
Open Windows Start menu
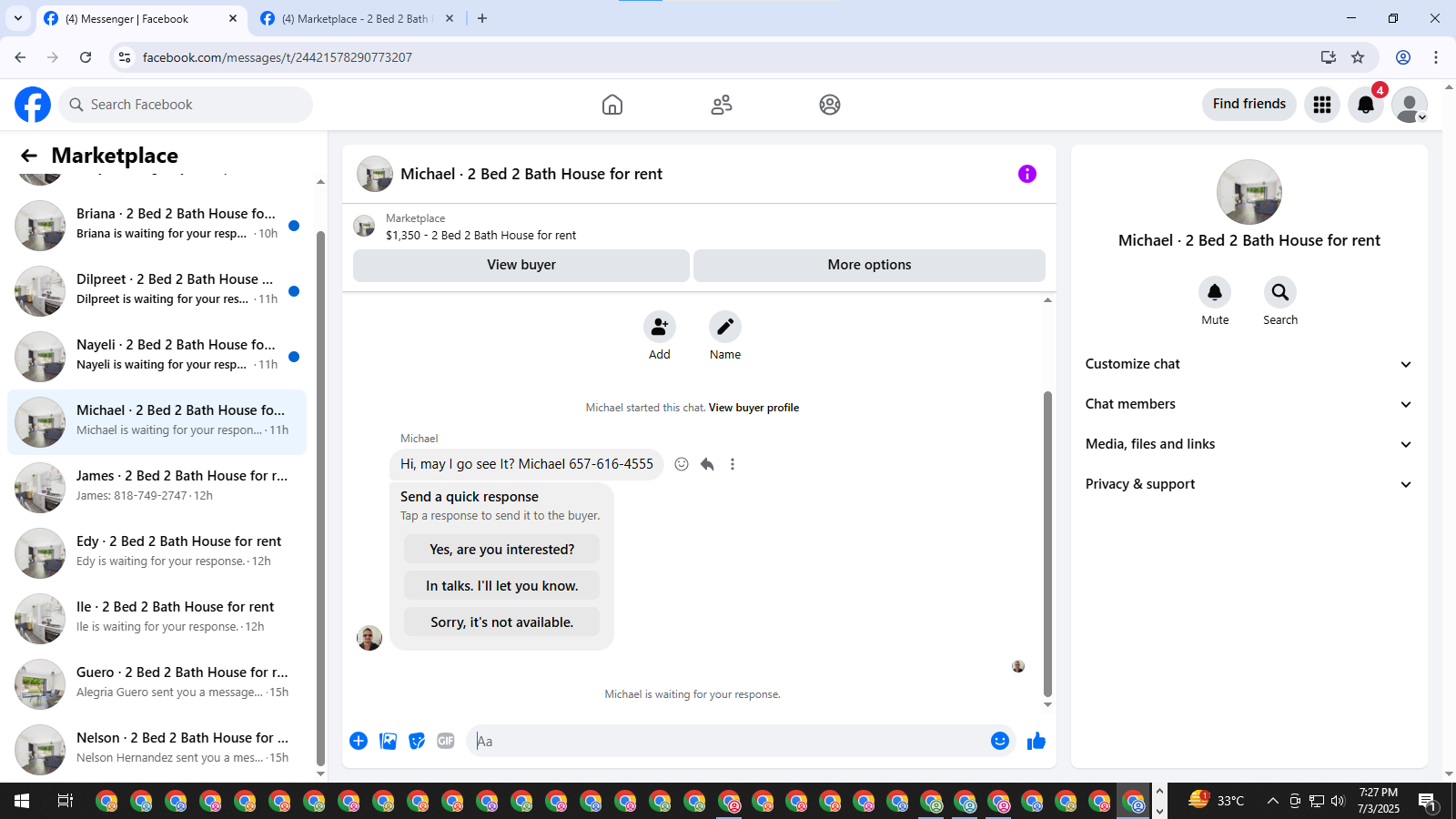[x=22, y=801]
